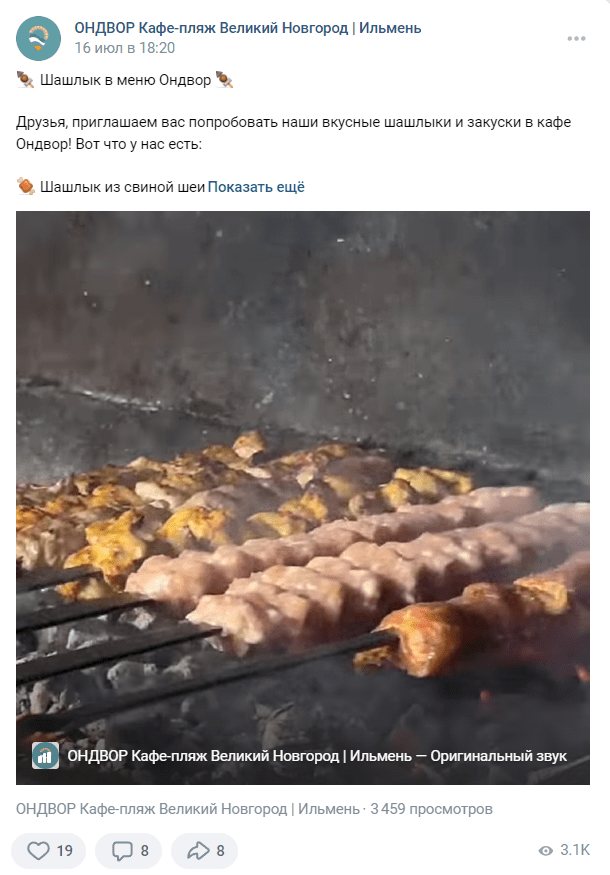
Task: Open the three-dot post options menu
Action: coord(576,39)
